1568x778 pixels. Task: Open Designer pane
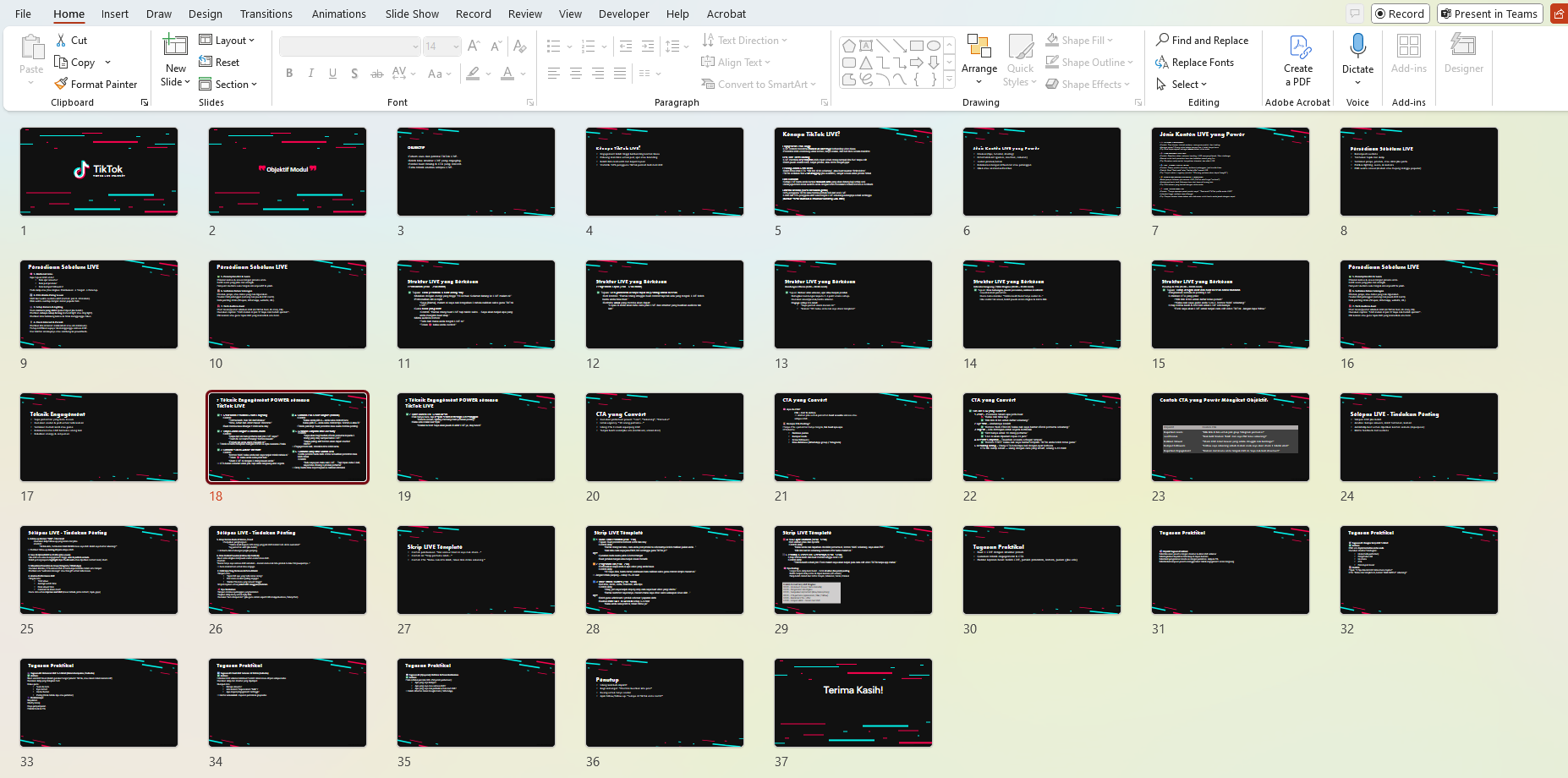point(1463,53)
